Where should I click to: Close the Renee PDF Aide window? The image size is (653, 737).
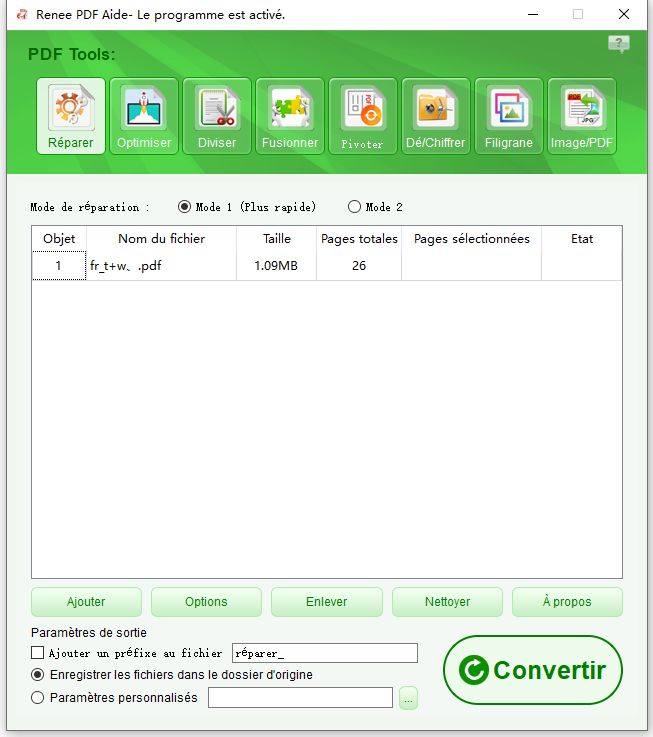[624, 15]
